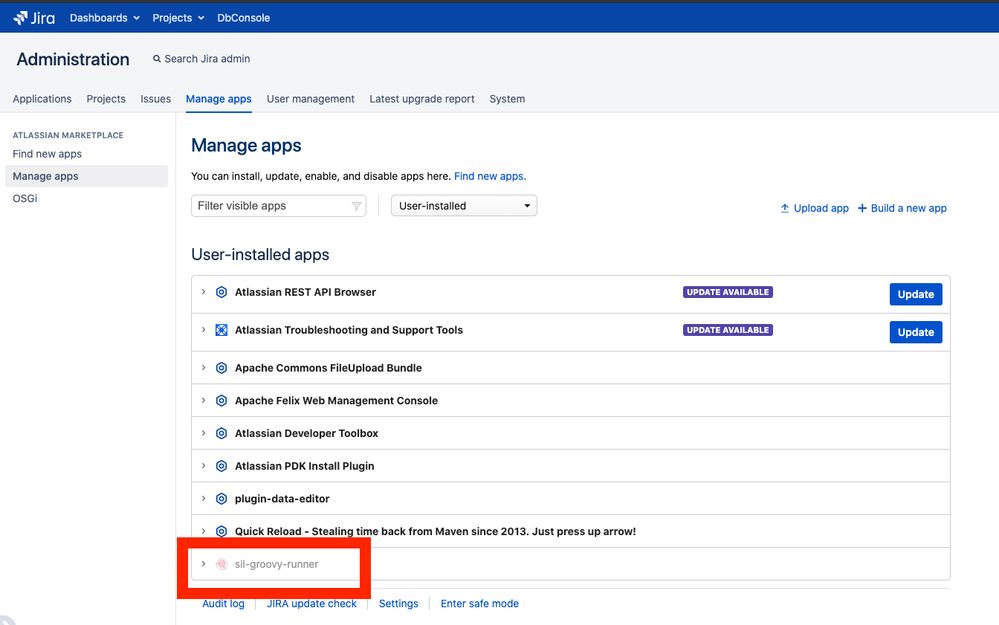The image size is (999, 625).
Task: Click the sil-groovy-runner app name
Action: click(277, 564)
